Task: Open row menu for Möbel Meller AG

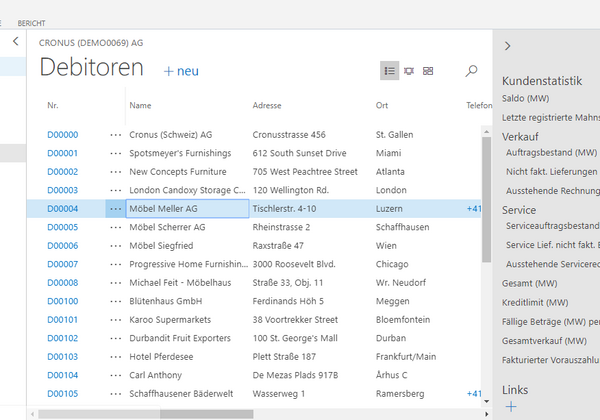Action: 115,208
